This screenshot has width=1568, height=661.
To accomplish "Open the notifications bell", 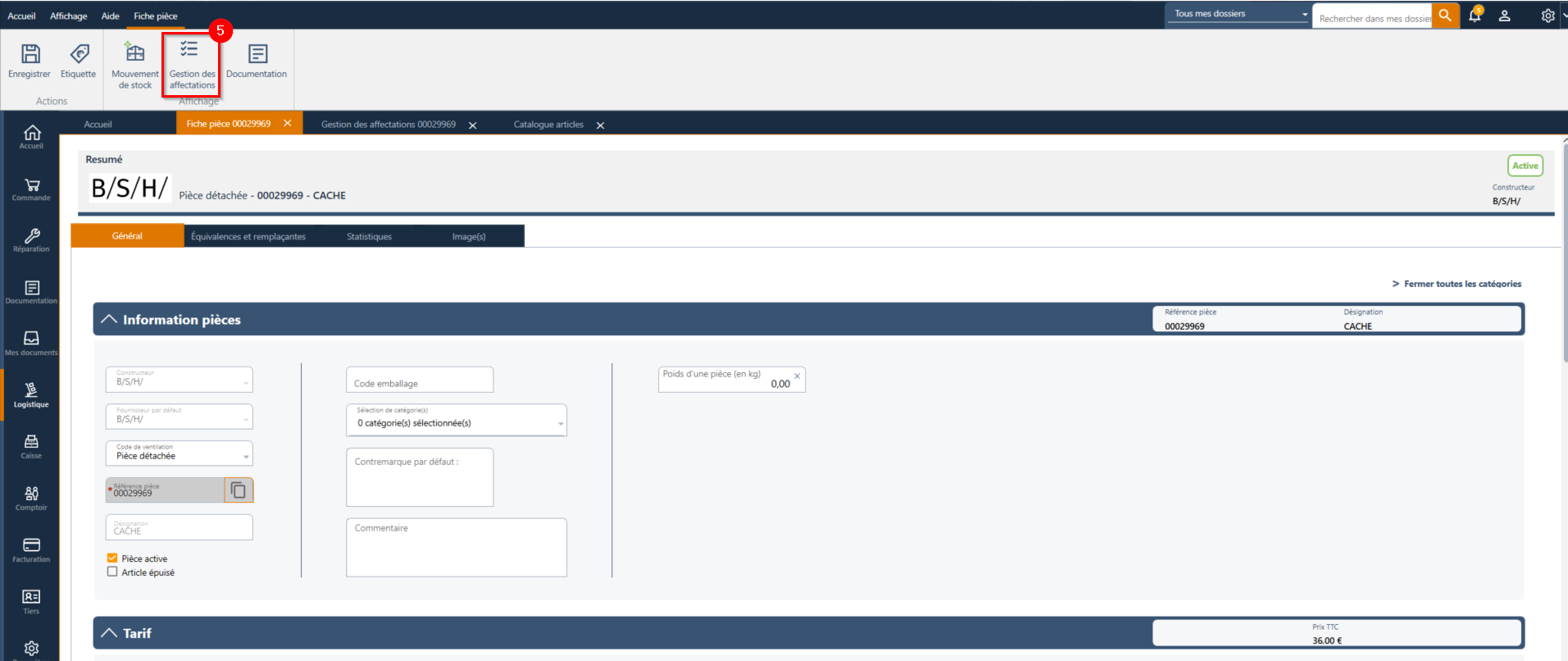I will pyautogui.click(x=1475, y=16).
